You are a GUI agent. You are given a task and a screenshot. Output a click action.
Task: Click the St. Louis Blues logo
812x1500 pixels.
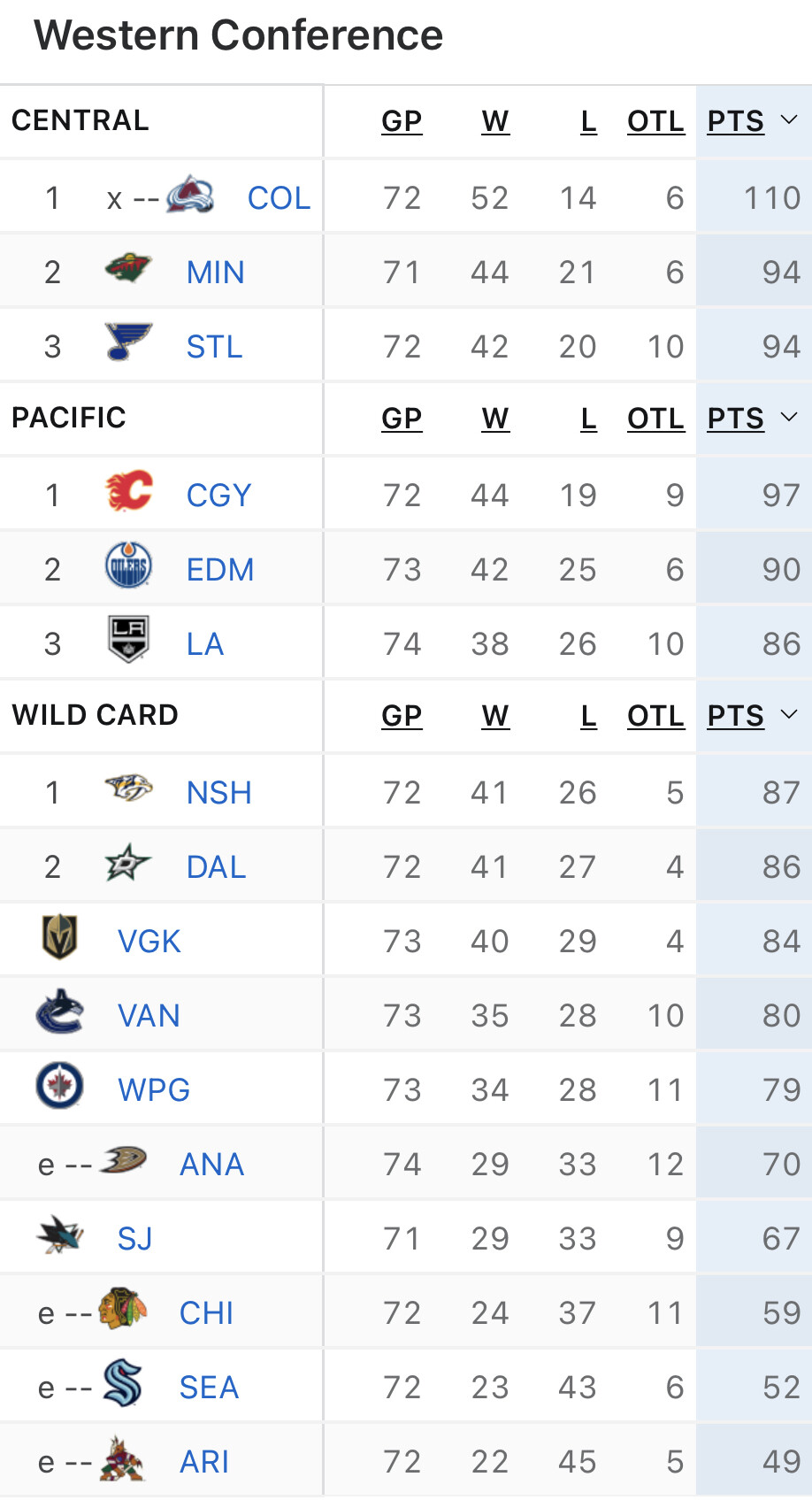(128, 344)
